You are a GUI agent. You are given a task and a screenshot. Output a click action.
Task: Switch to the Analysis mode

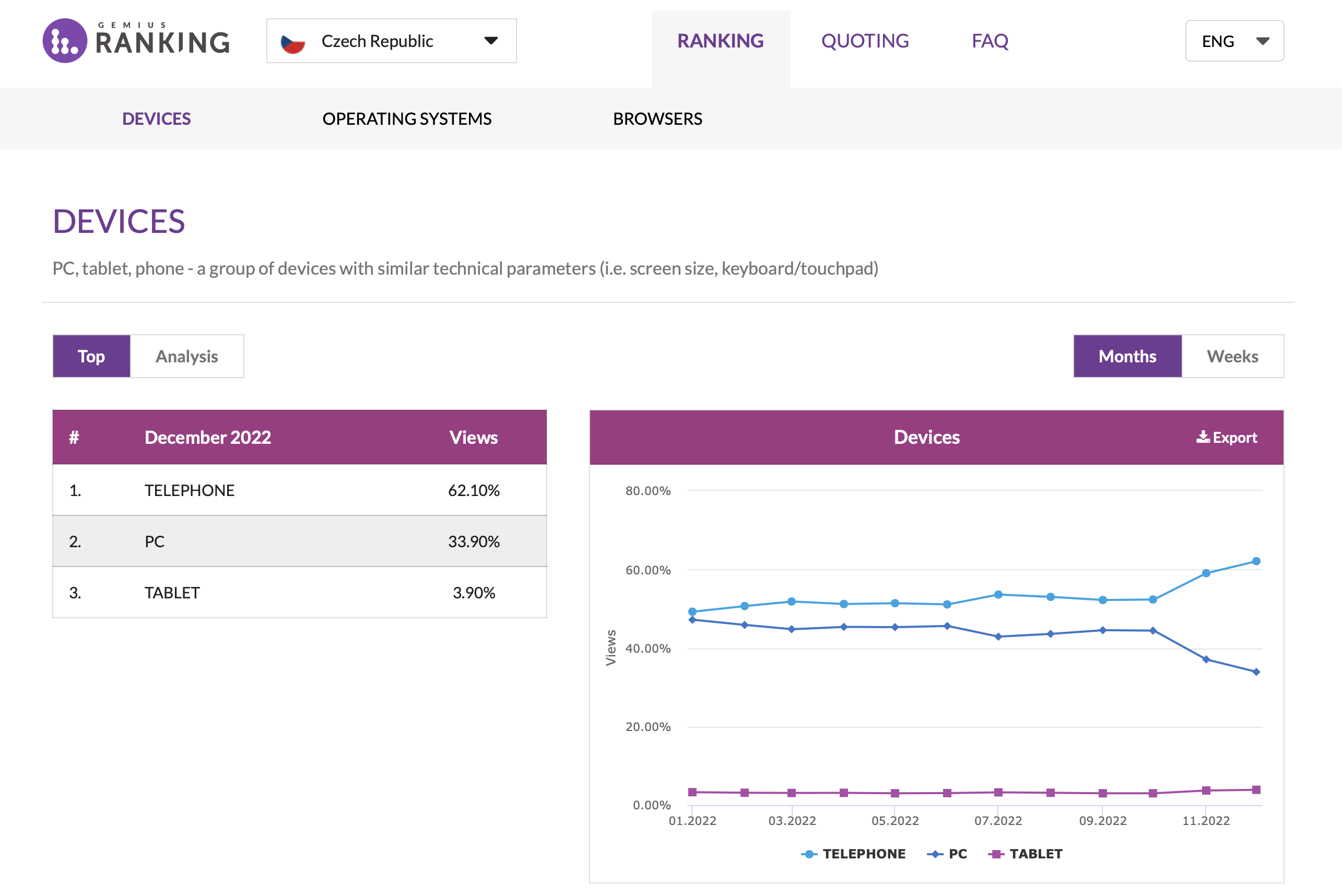coord(187,357)
